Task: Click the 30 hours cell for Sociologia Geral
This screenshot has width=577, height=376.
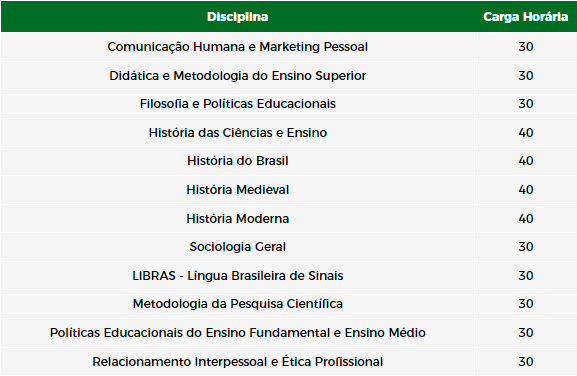Action: (525, 247)
